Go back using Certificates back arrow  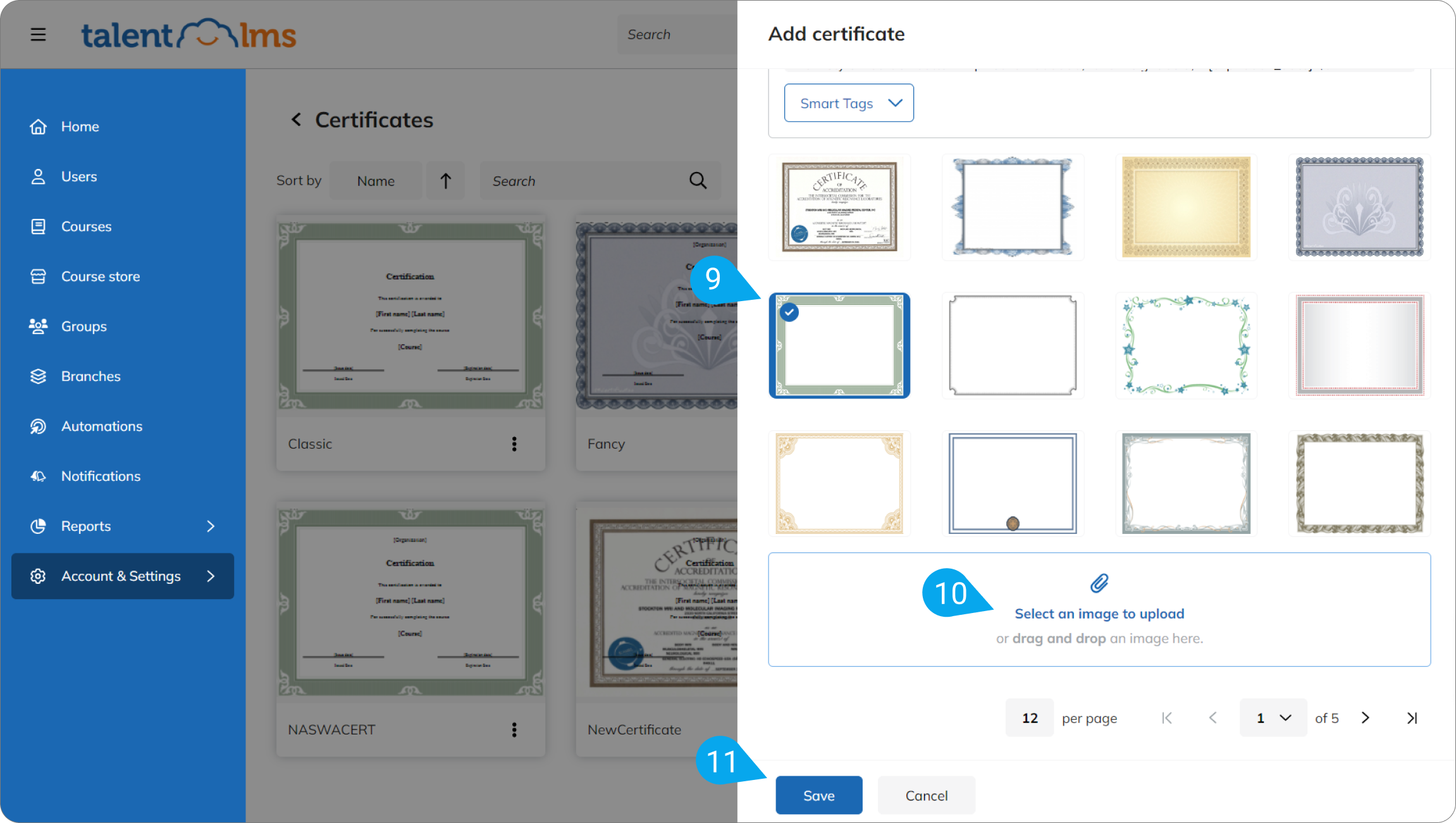(296, 120)
